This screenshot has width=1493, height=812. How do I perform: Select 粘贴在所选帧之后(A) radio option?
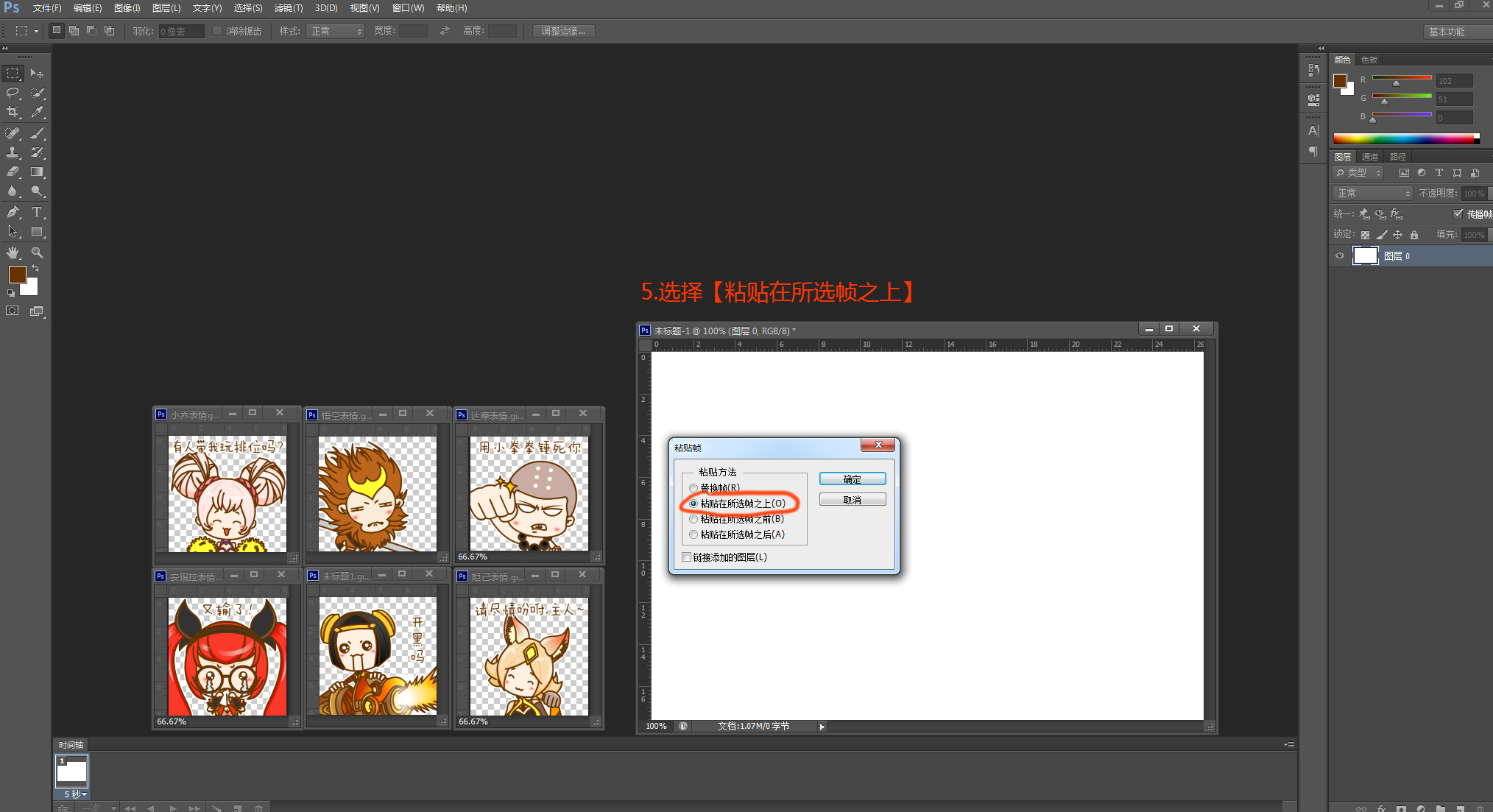point(693,534)
